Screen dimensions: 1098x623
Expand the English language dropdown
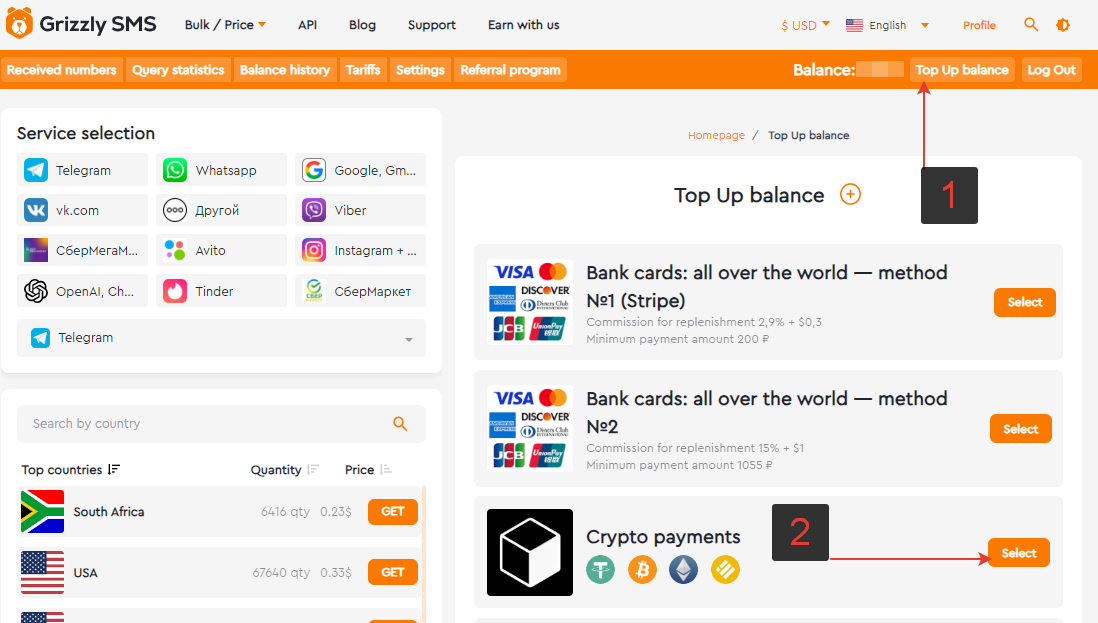pyautogui.click(x=924, y=25)
